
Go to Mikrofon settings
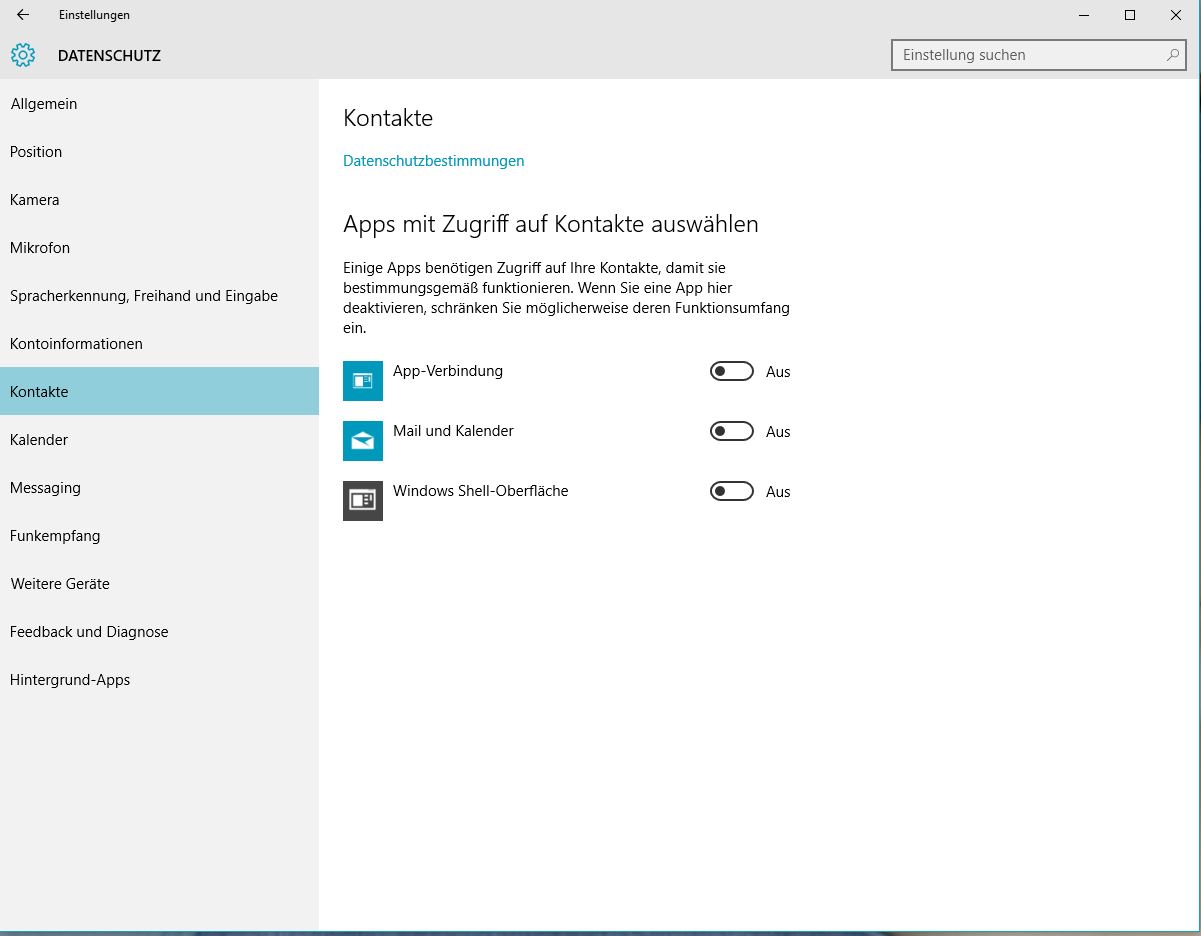[159, 248]
